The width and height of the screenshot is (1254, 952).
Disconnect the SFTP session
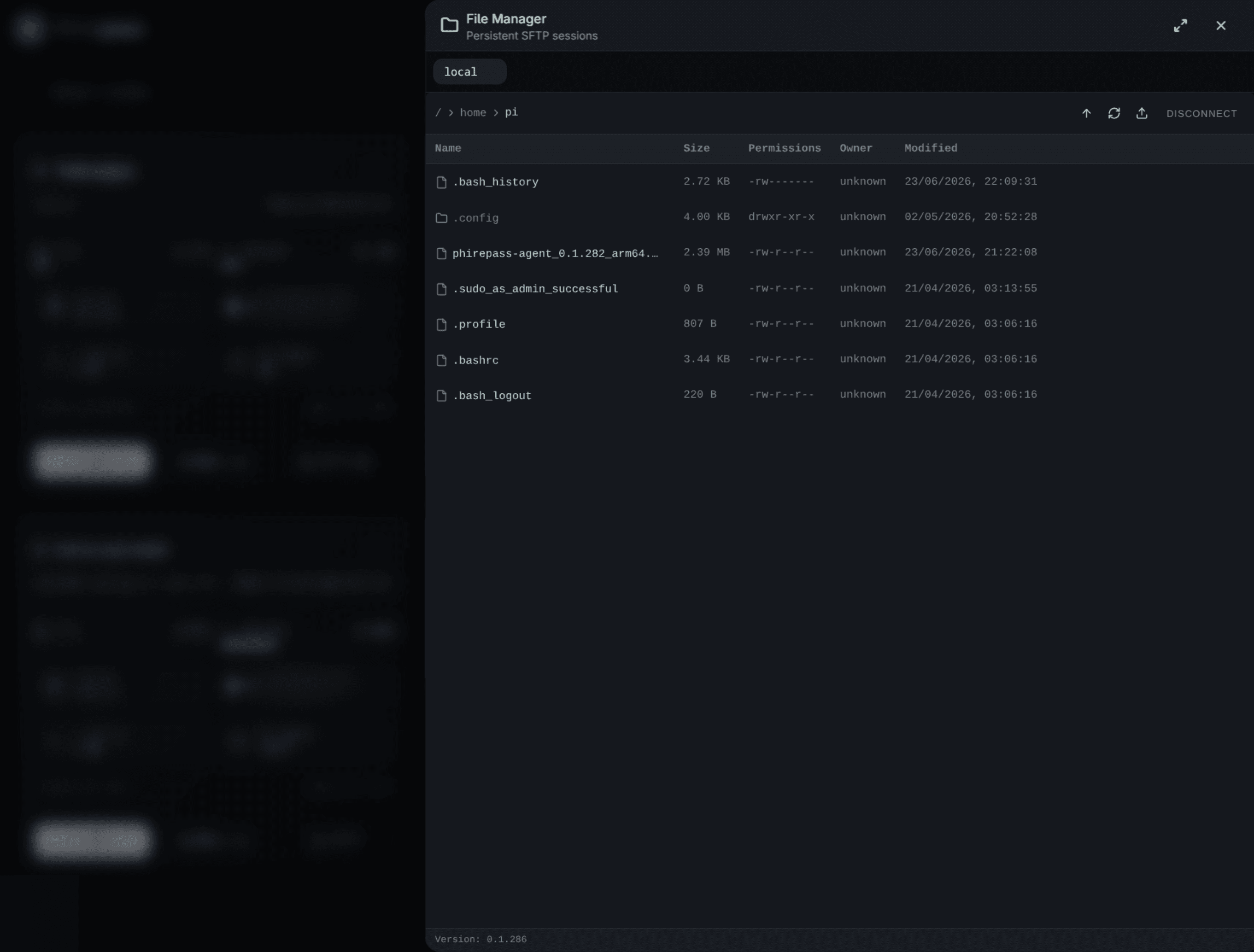1201,113
